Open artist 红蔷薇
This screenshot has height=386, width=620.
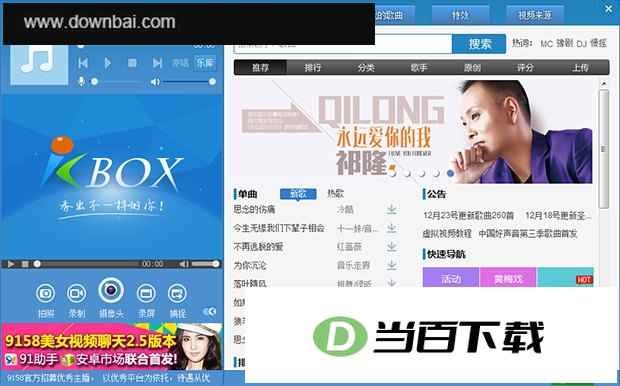[x=349, y=247]
